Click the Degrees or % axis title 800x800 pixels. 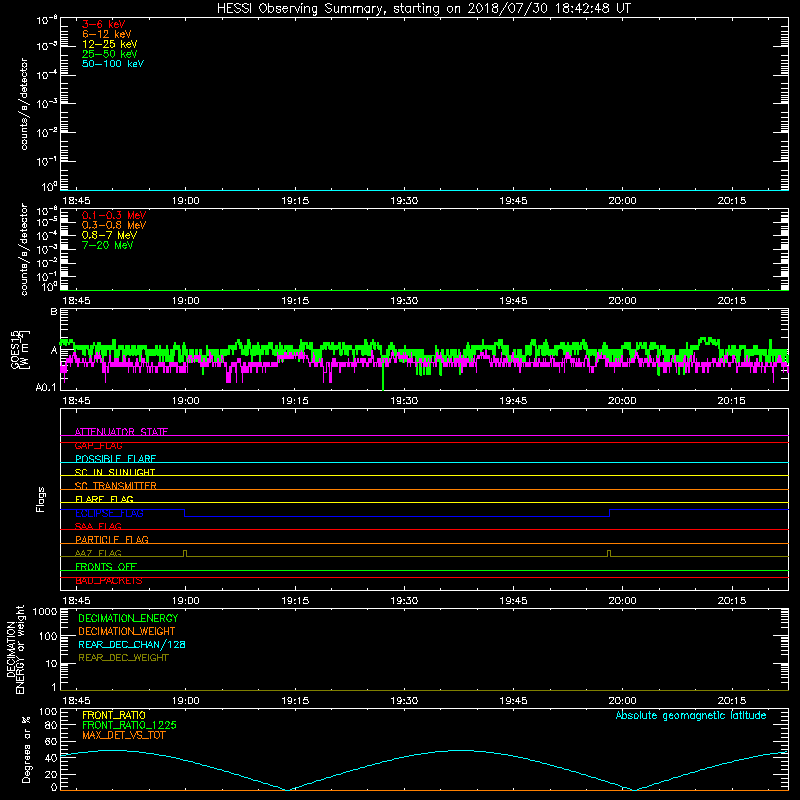[x=26, y=749]
